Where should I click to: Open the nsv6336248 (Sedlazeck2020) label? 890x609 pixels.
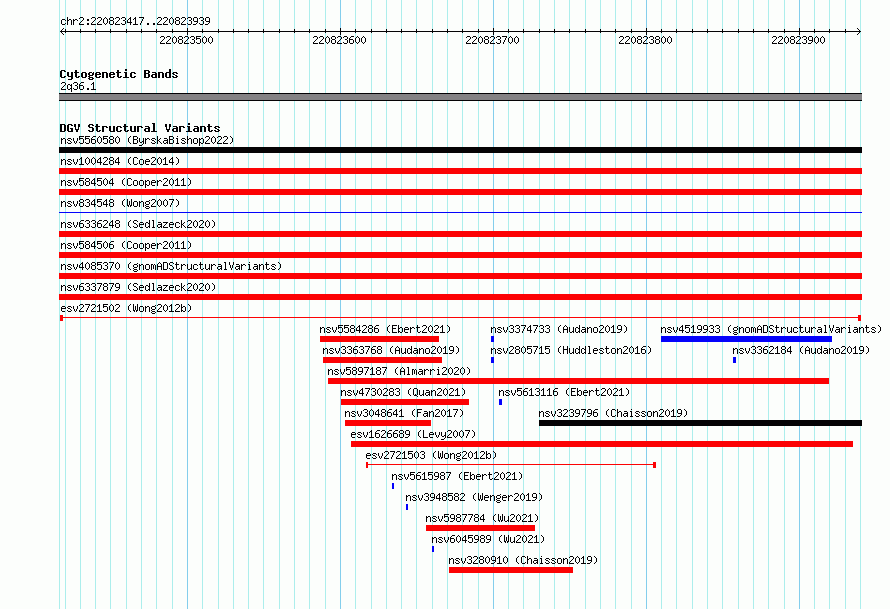(x=138, y=224)
